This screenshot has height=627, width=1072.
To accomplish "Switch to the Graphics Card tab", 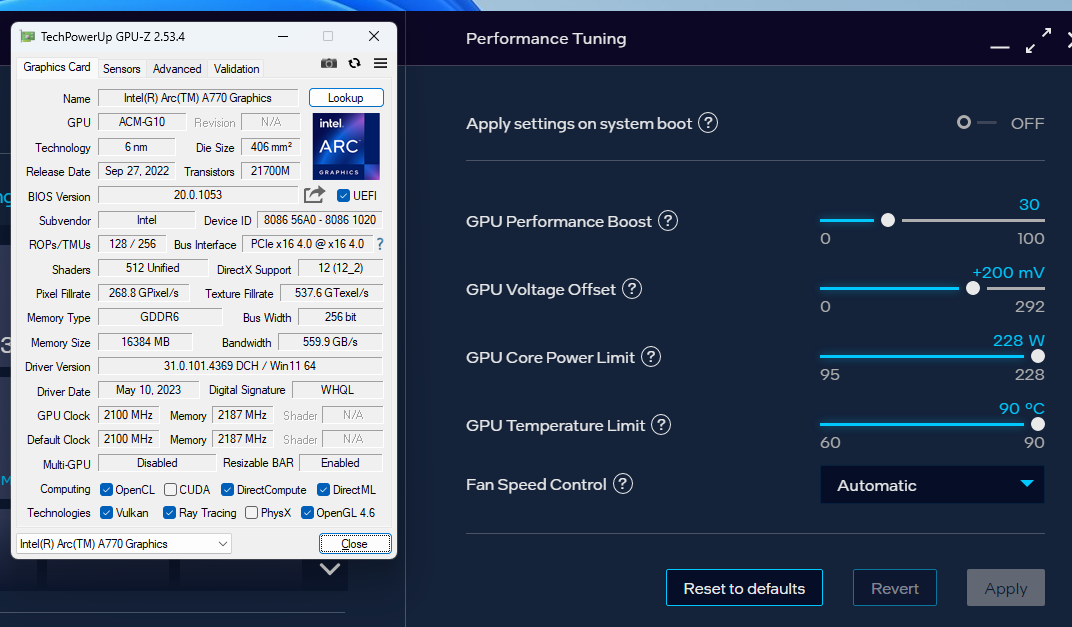I will tap(57, 67).
